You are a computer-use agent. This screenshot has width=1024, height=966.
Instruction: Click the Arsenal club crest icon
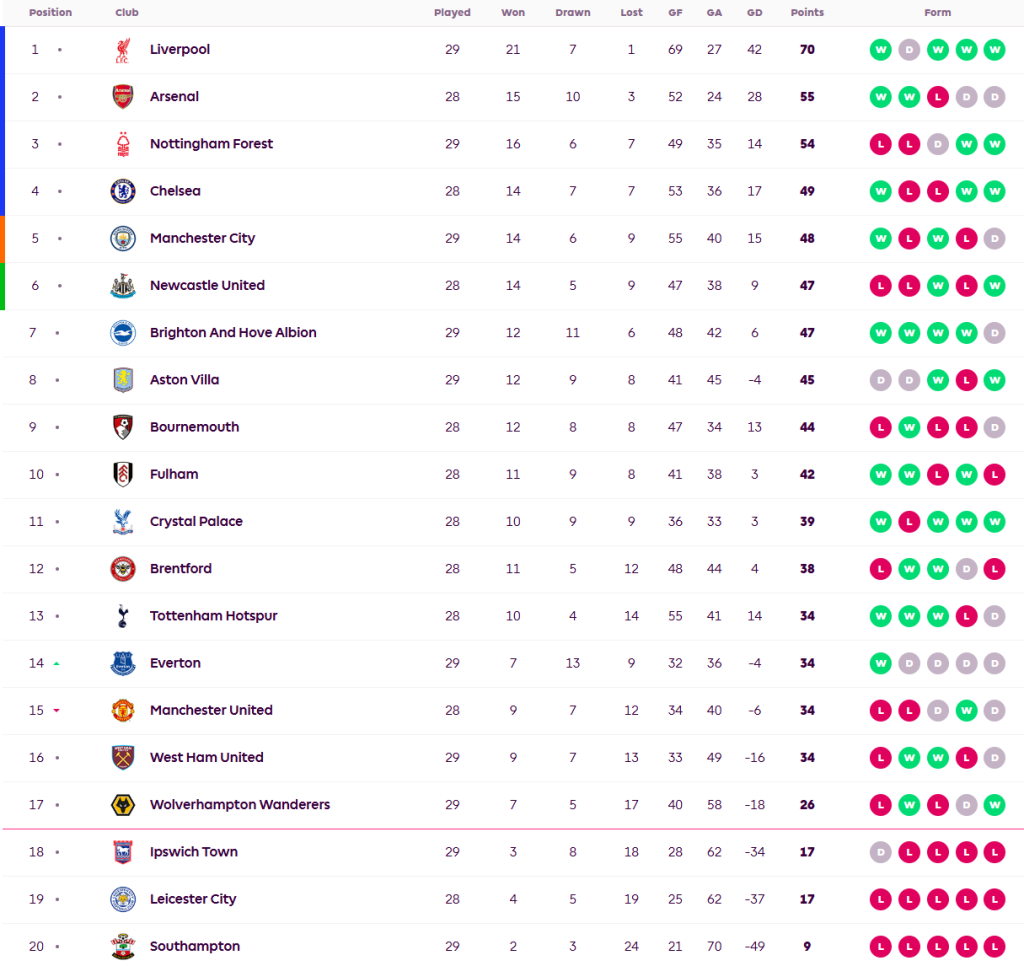click(x=122, y=97)
